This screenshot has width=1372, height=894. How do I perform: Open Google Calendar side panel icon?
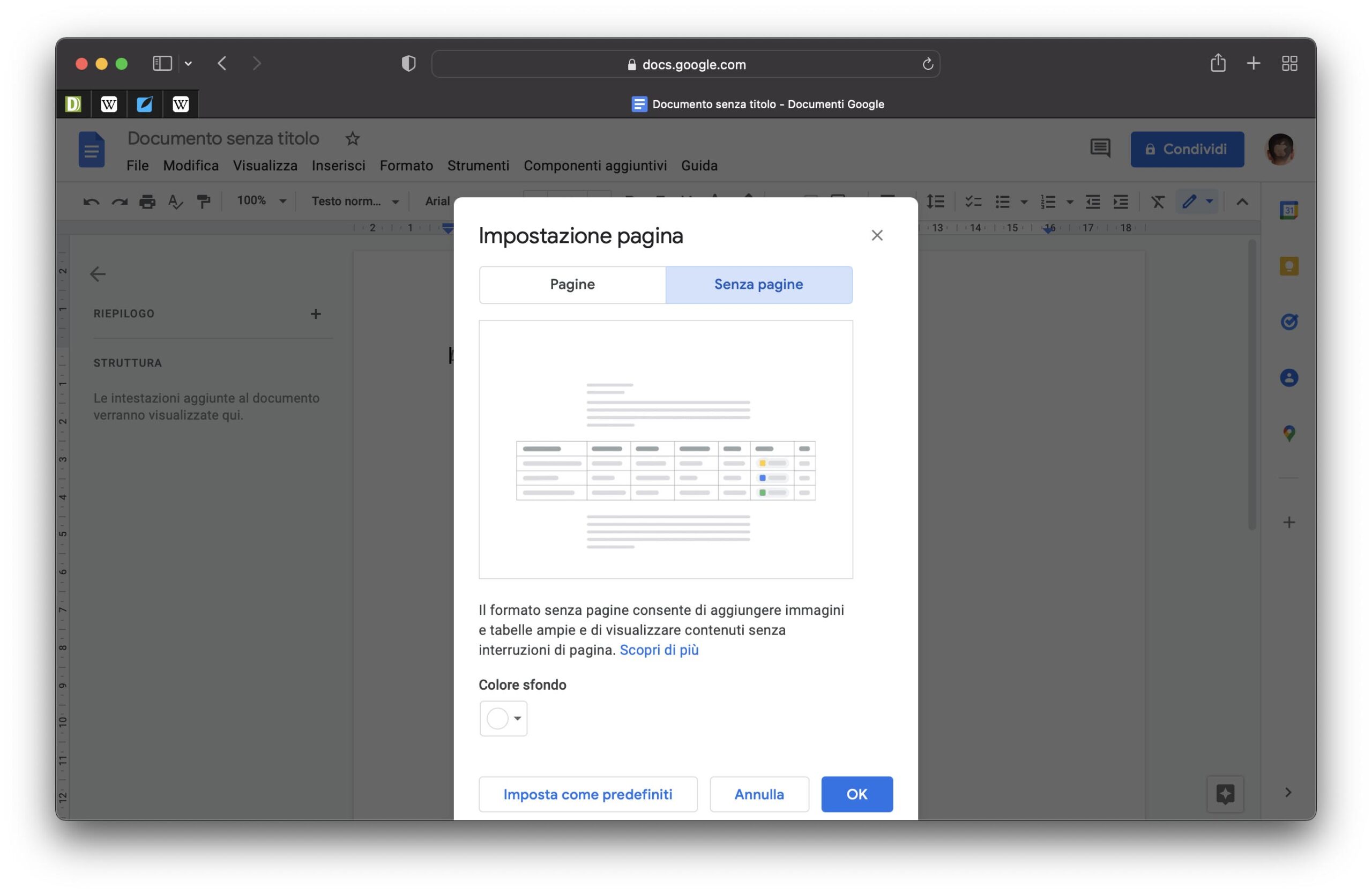point(1288,211)
